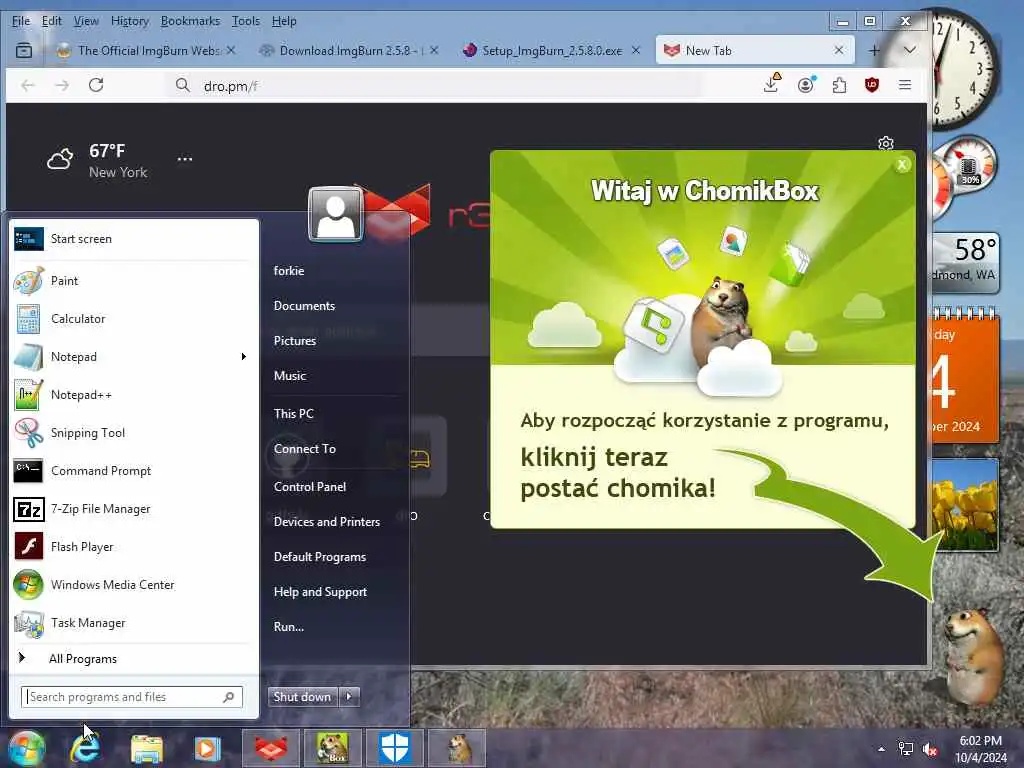
Task: Open File Explorer from taskbar
Action: click(146, 748)
